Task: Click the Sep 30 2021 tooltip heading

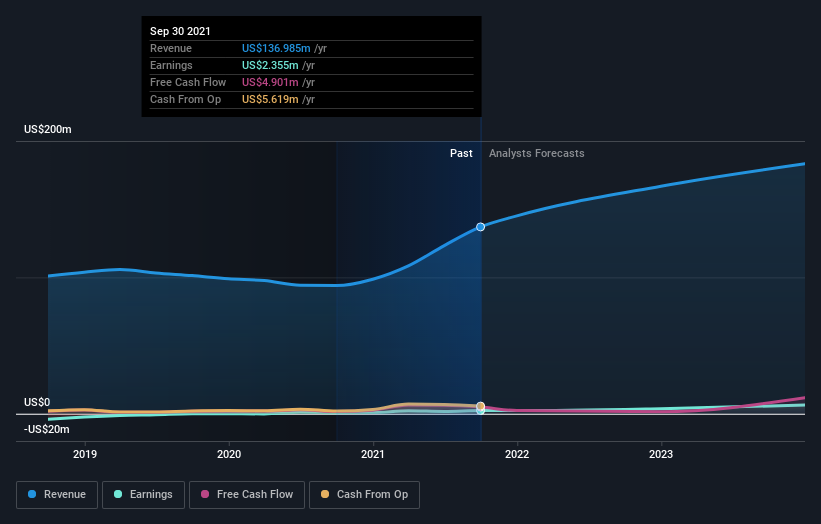Action: point(180,31)
